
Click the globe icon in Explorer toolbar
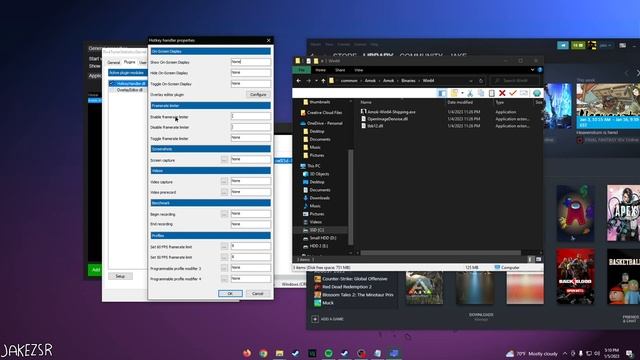tap(537, 93)
